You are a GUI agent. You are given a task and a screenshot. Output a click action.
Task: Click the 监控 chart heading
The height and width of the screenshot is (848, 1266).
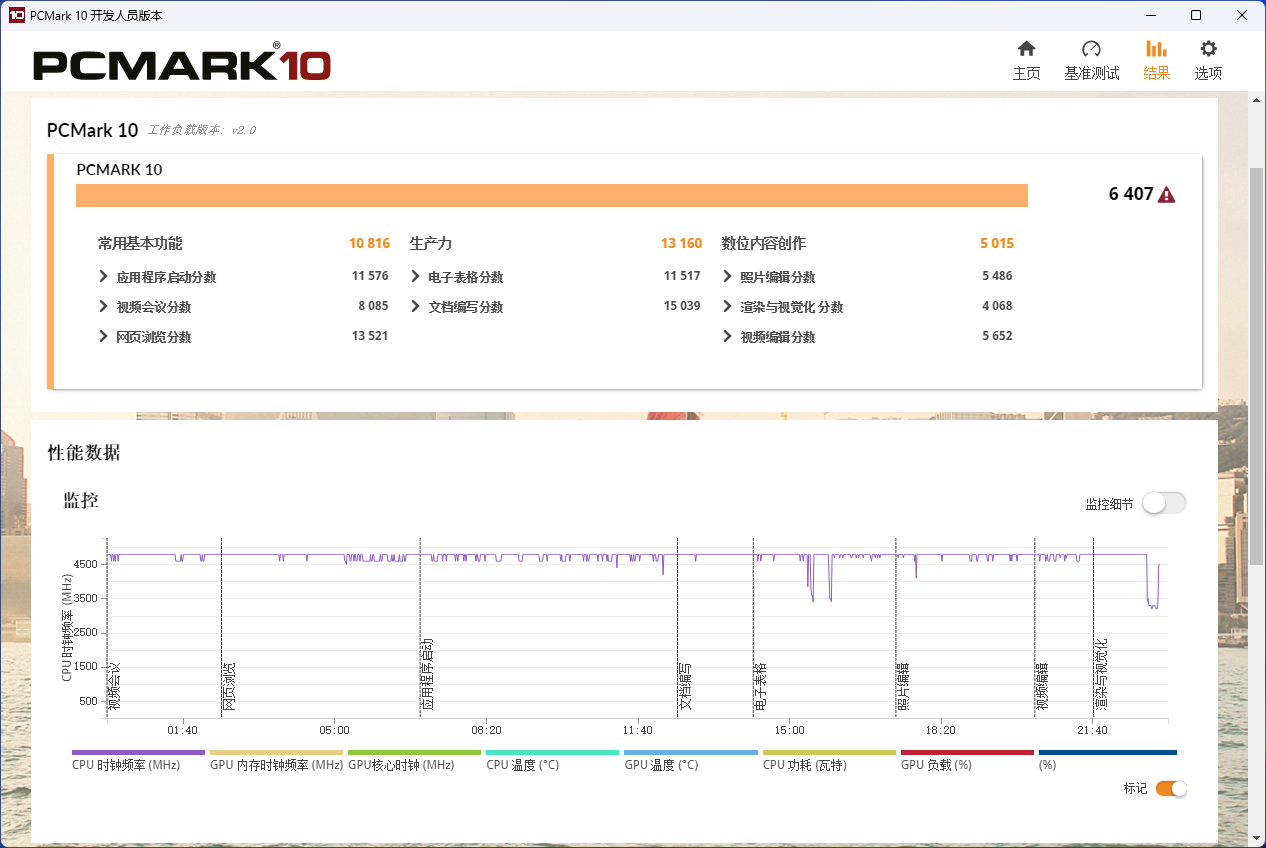coord(81,501)
